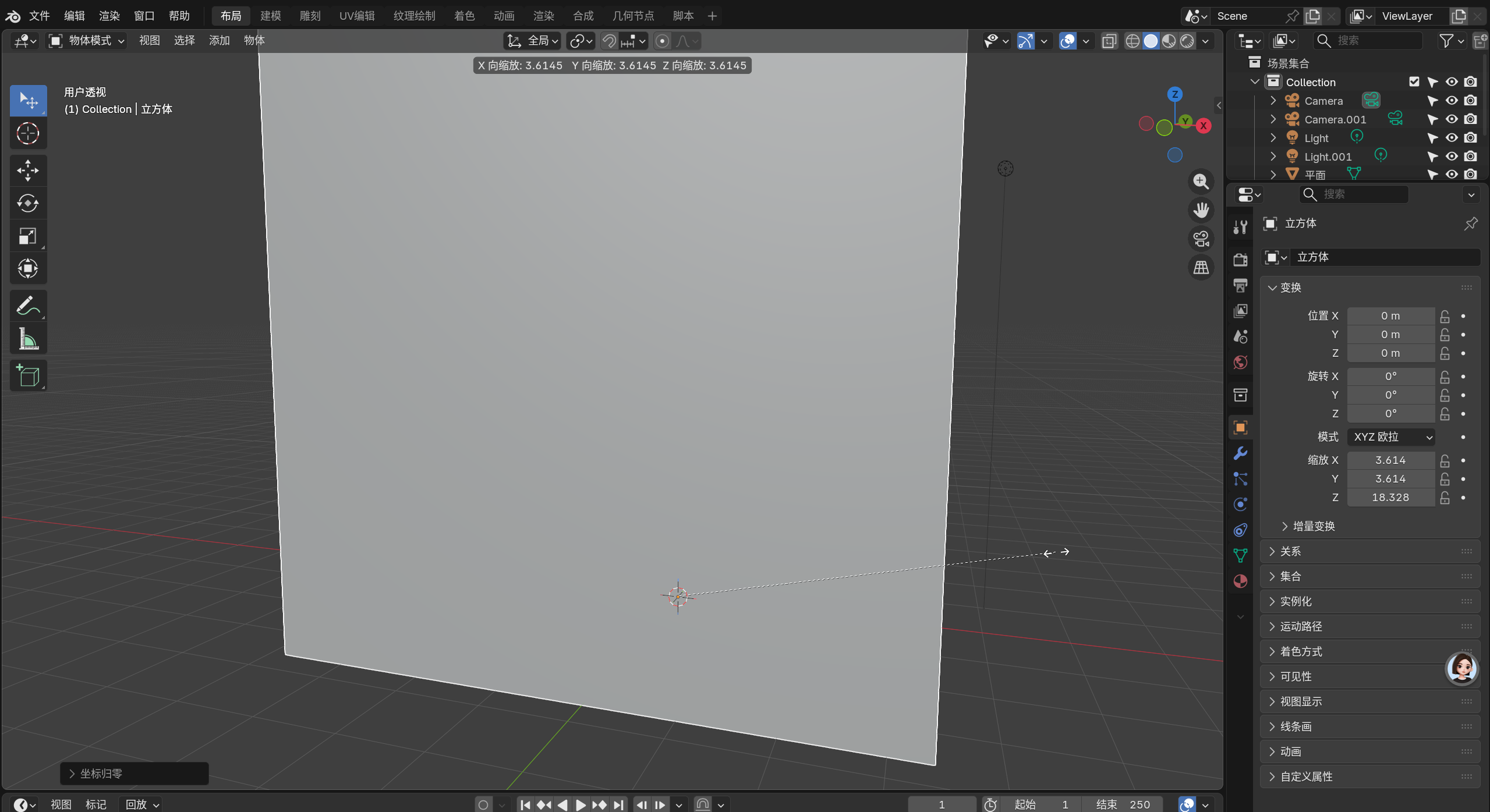Select the Add Cube tool
The width and height of the screenshot is (1490, 812).
(27, 375)
